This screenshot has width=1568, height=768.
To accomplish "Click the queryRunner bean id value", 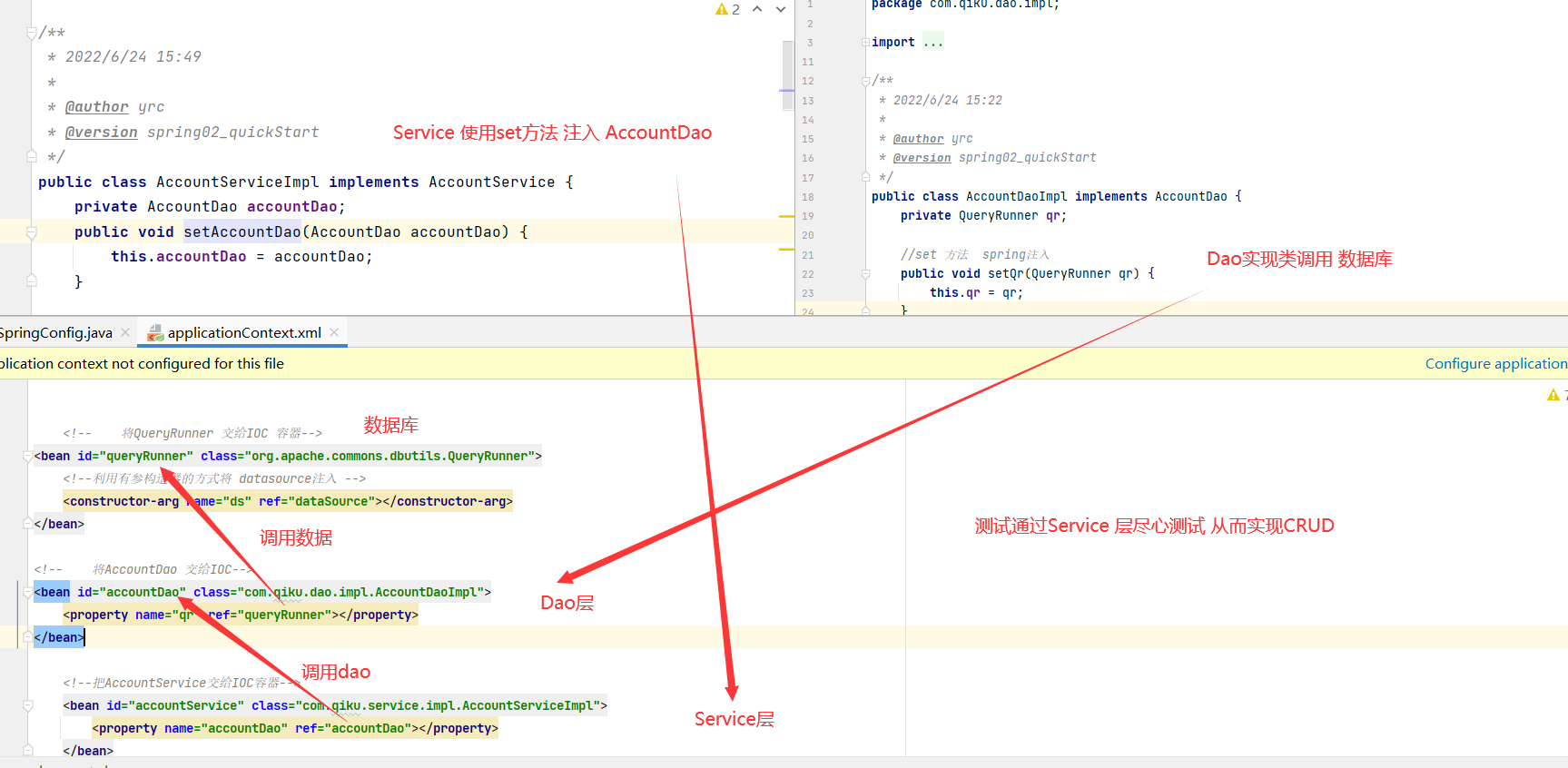I will tap(146, 456).
